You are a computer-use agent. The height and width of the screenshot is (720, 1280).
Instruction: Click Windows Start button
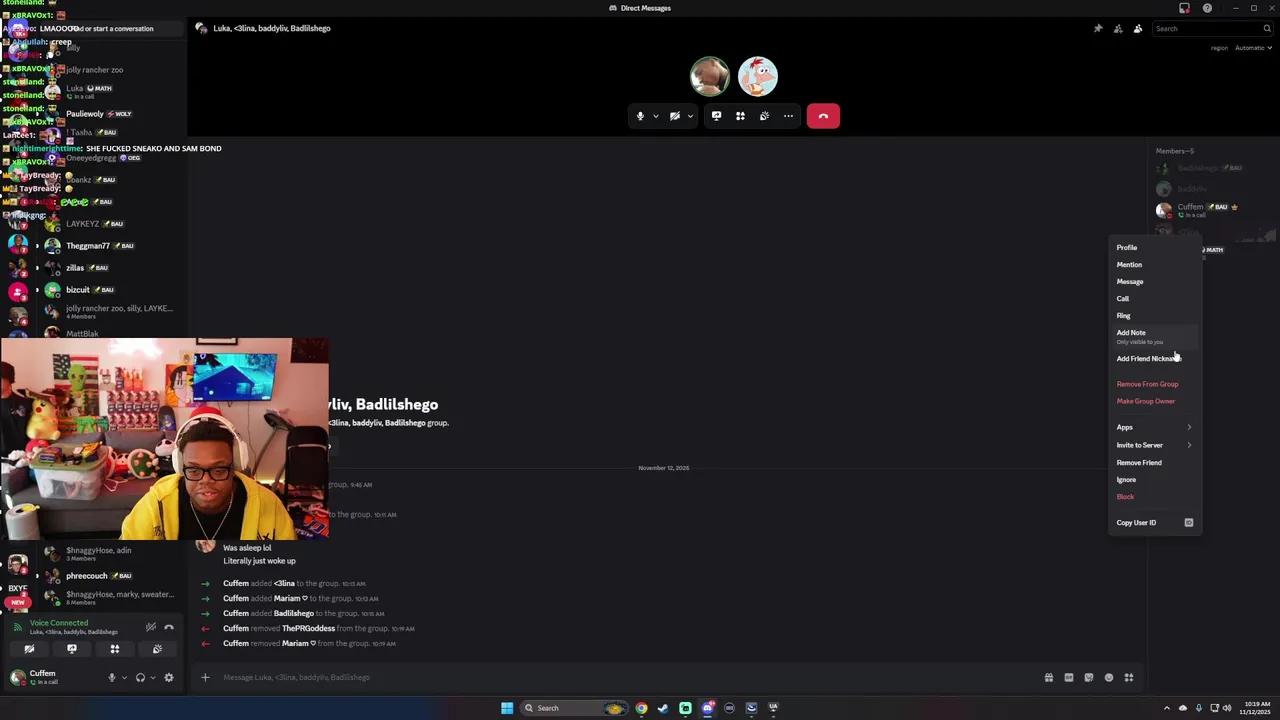507,708
